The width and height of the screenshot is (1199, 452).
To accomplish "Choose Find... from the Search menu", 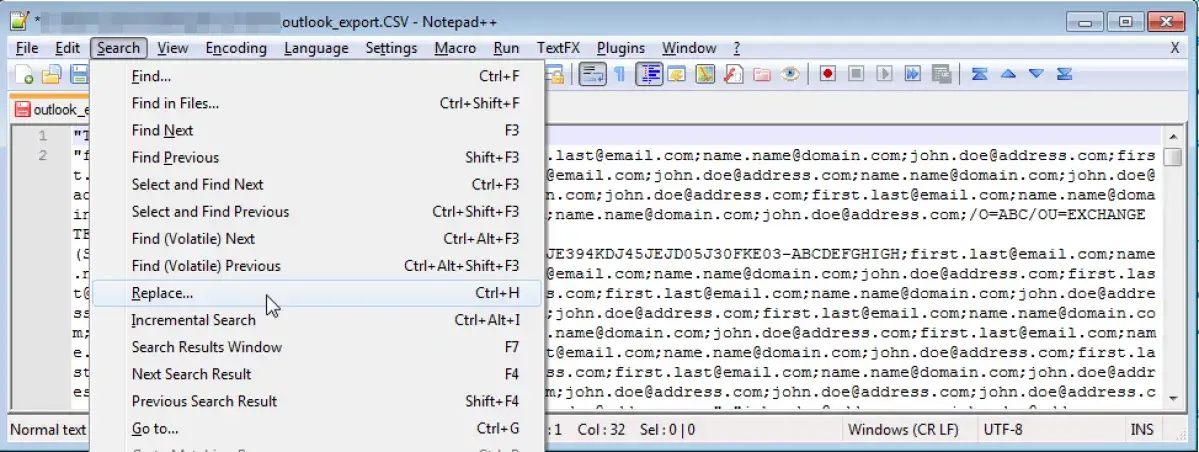I will pos(317,76).
